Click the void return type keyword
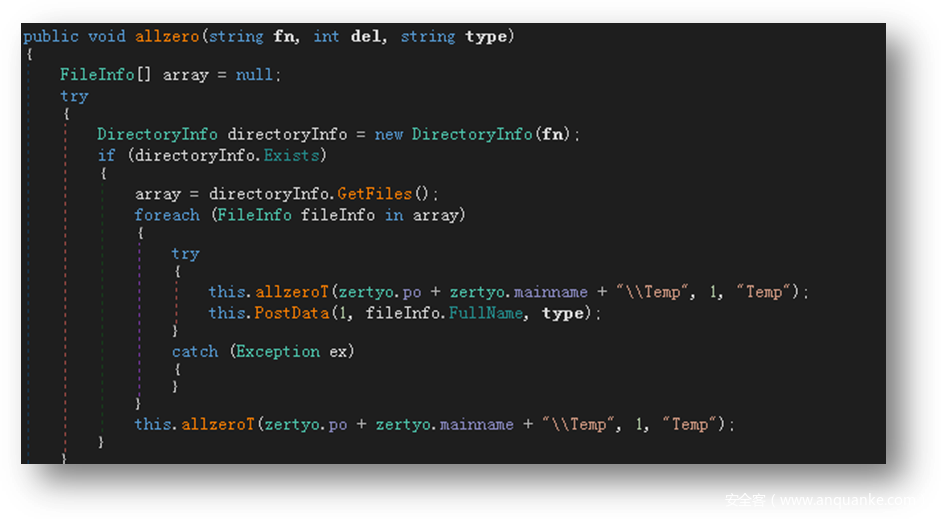This screenshot has width=941, height=519. (x=107, y=36)
